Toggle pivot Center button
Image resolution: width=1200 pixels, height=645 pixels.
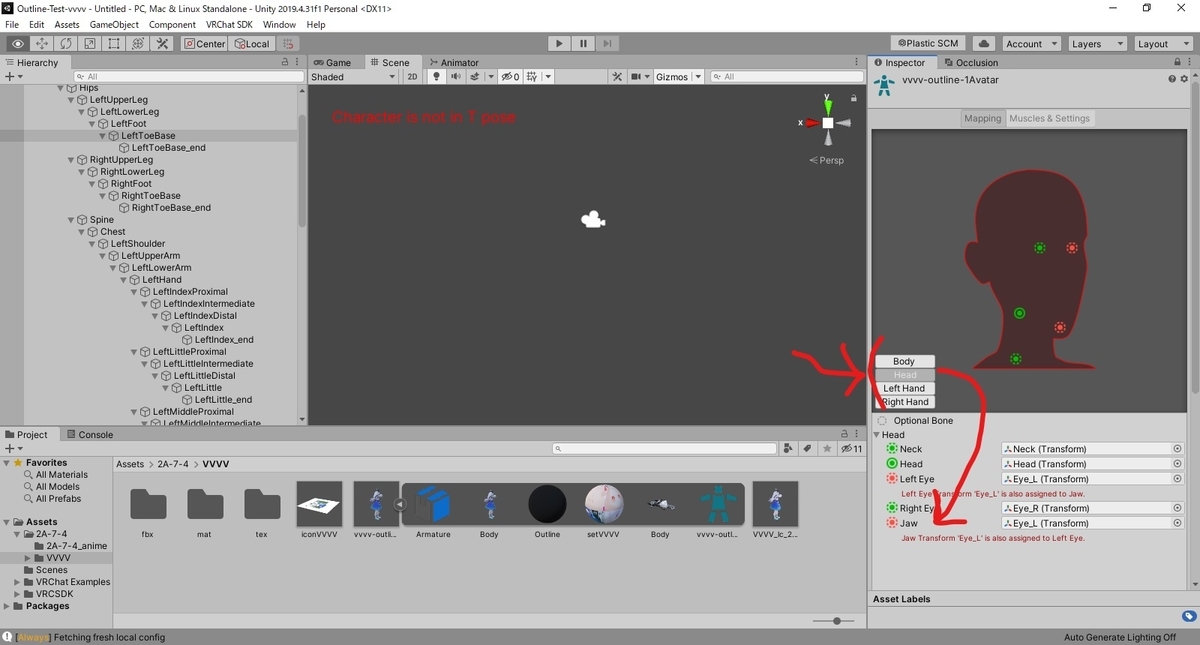(x=205, y=44)
